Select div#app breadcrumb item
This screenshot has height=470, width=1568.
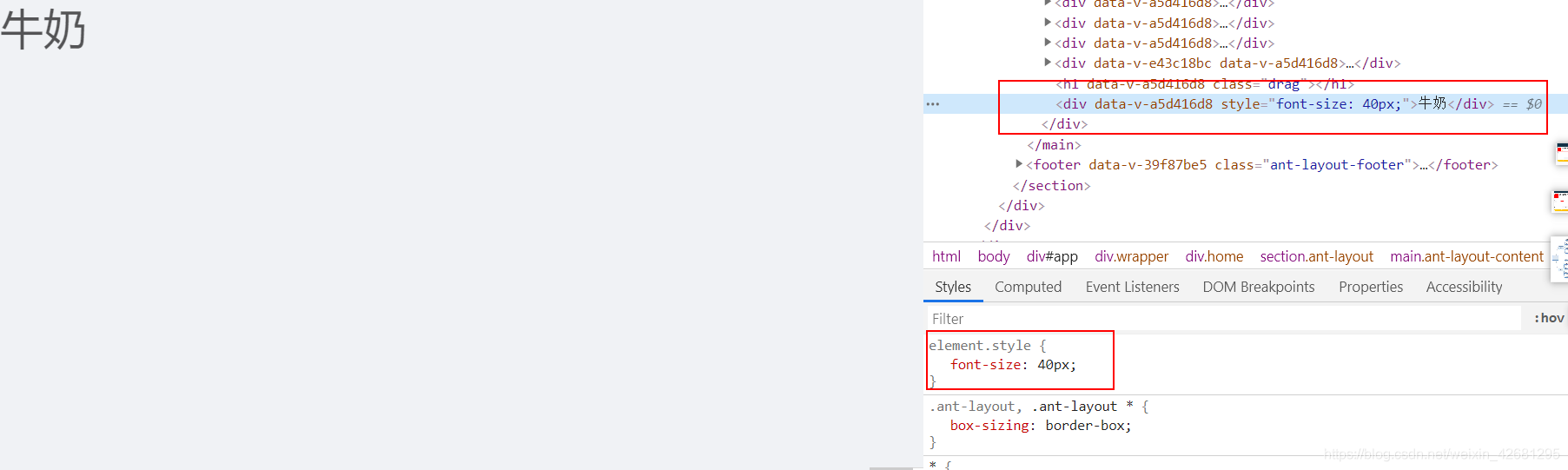click(x=1052, y=256)
